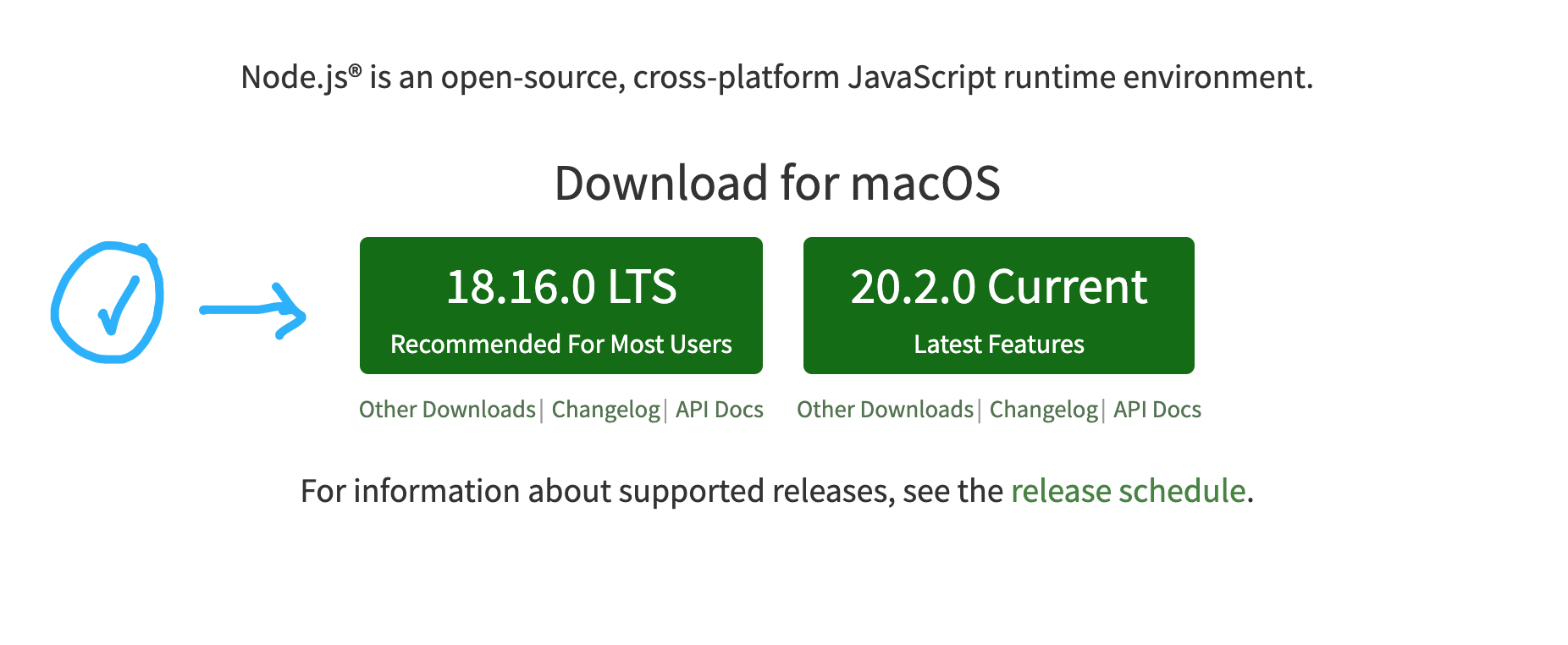The height and width of the screenshot is (645, 1568).
Task: Open API Docs under the Current button
Action: click(x=1157, y=410)
